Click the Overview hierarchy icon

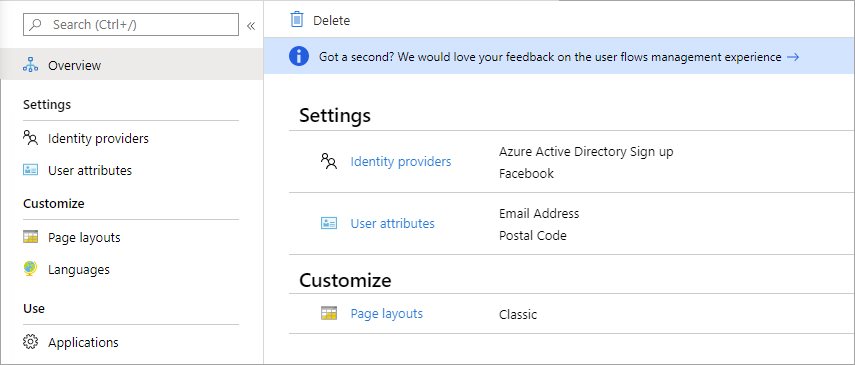[x=30, y=65]
